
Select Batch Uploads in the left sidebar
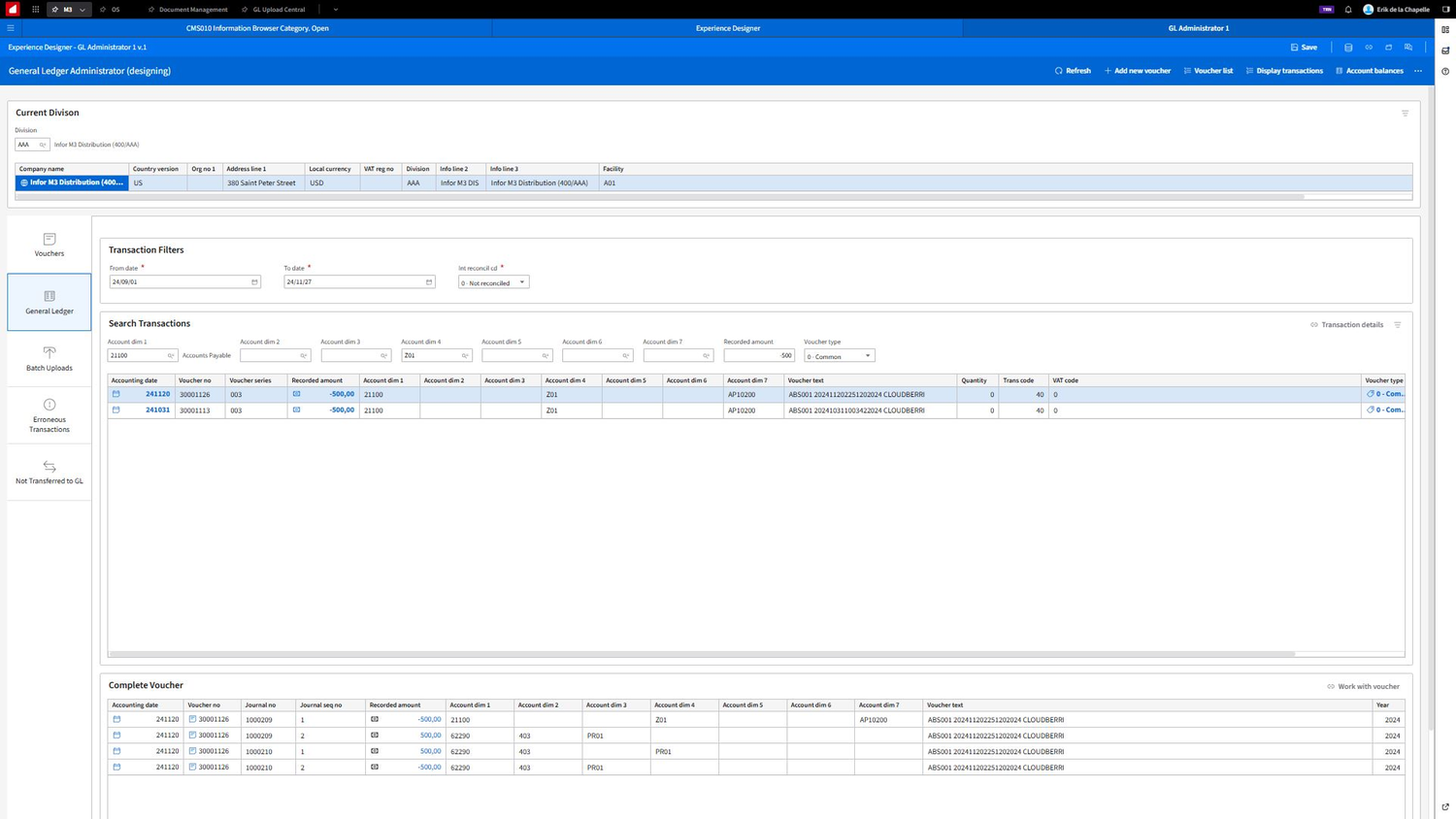[x=49, y=360]
